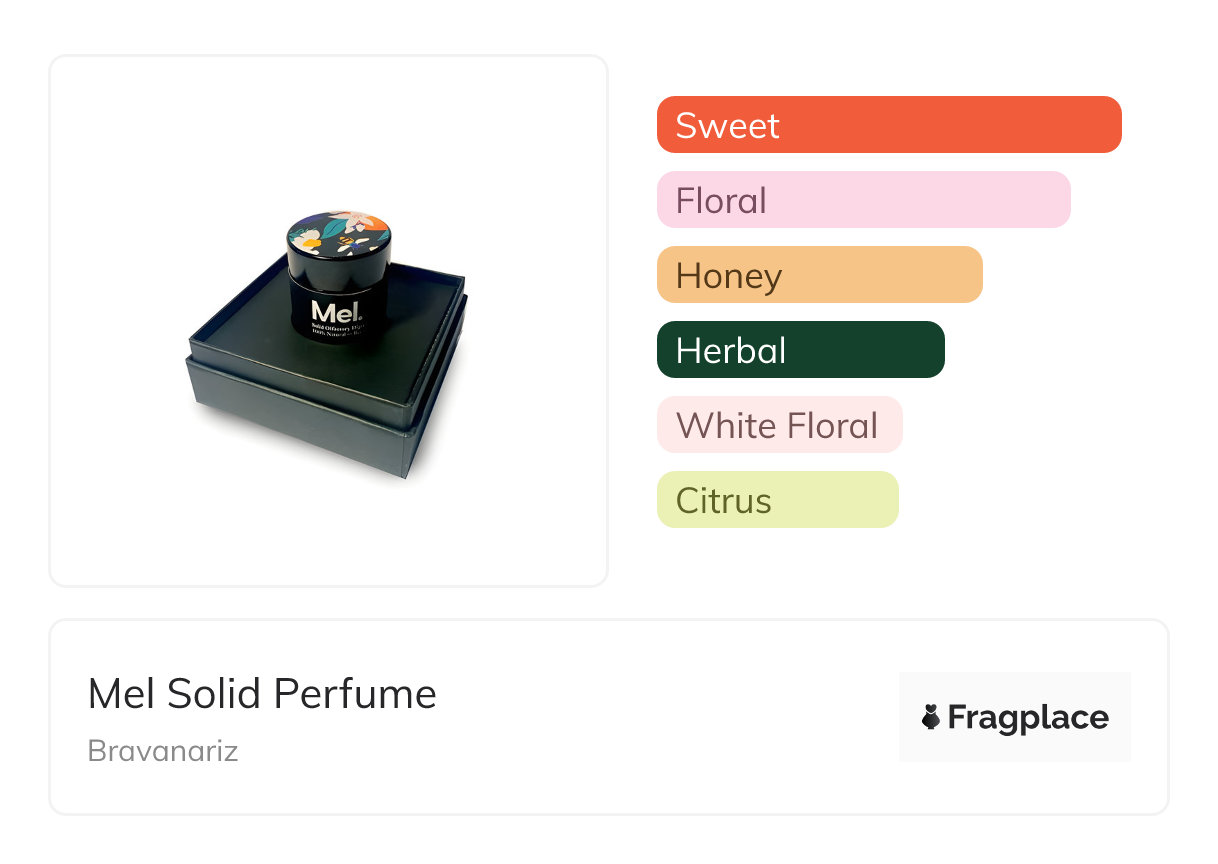Click the floral-patterned jar lid
The width and height of the screenshot is (1218, 864).
click(x=339, y=234)
